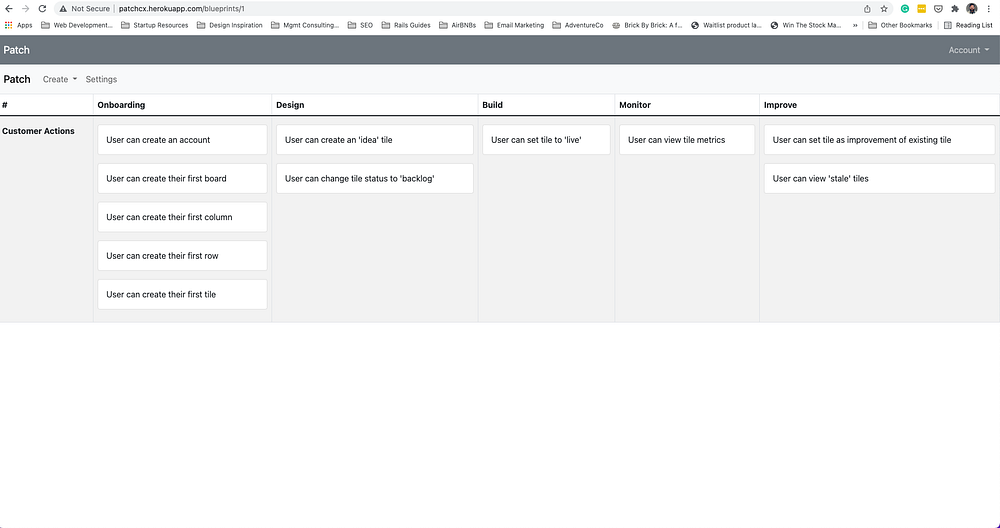Open tile 'User can create an account'
This screenshot has width=1000, height=528.
click(182, 140)
